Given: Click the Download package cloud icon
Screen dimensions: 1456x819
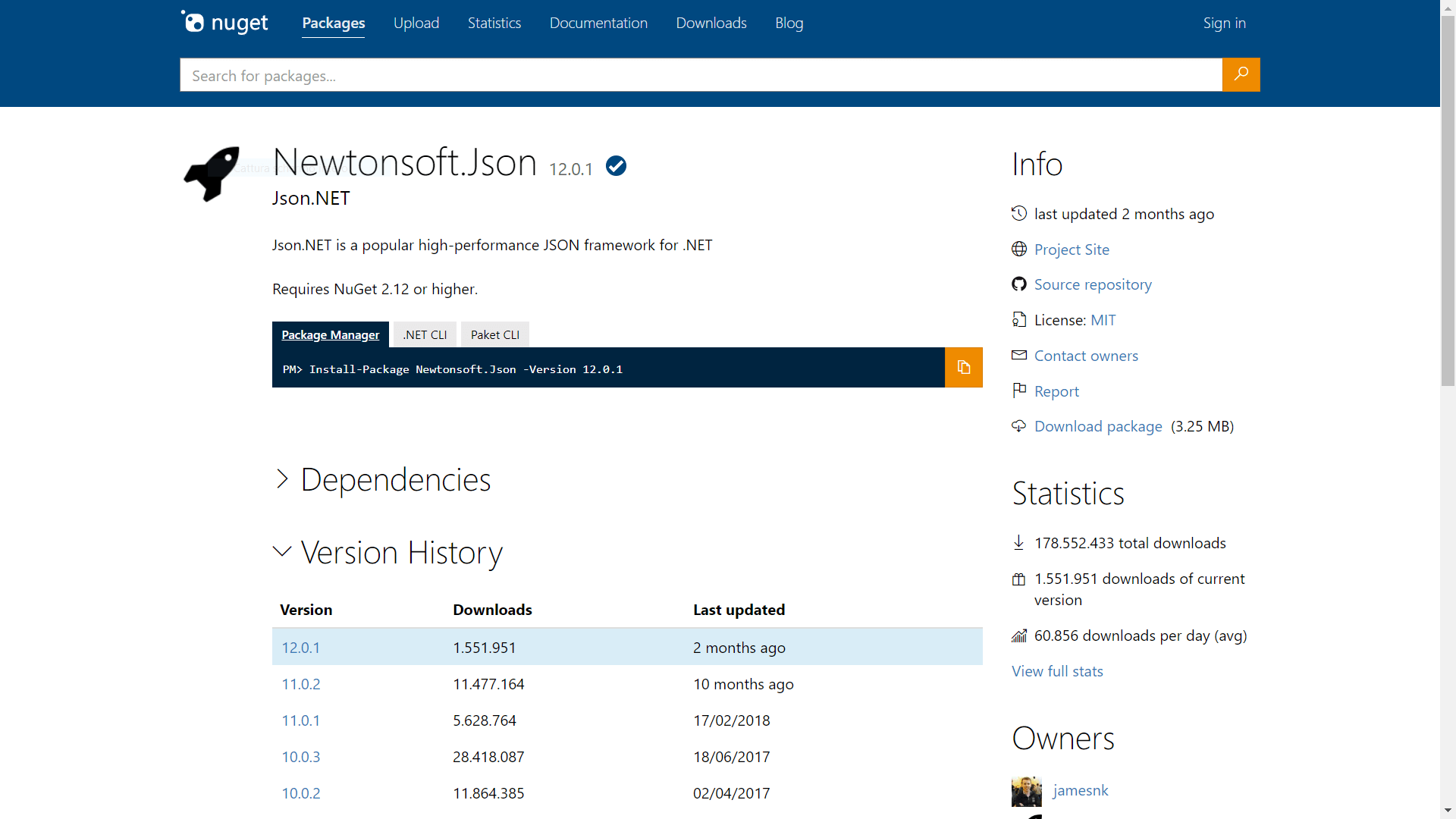Looking at the screenshot, I should click(1019, 425).
